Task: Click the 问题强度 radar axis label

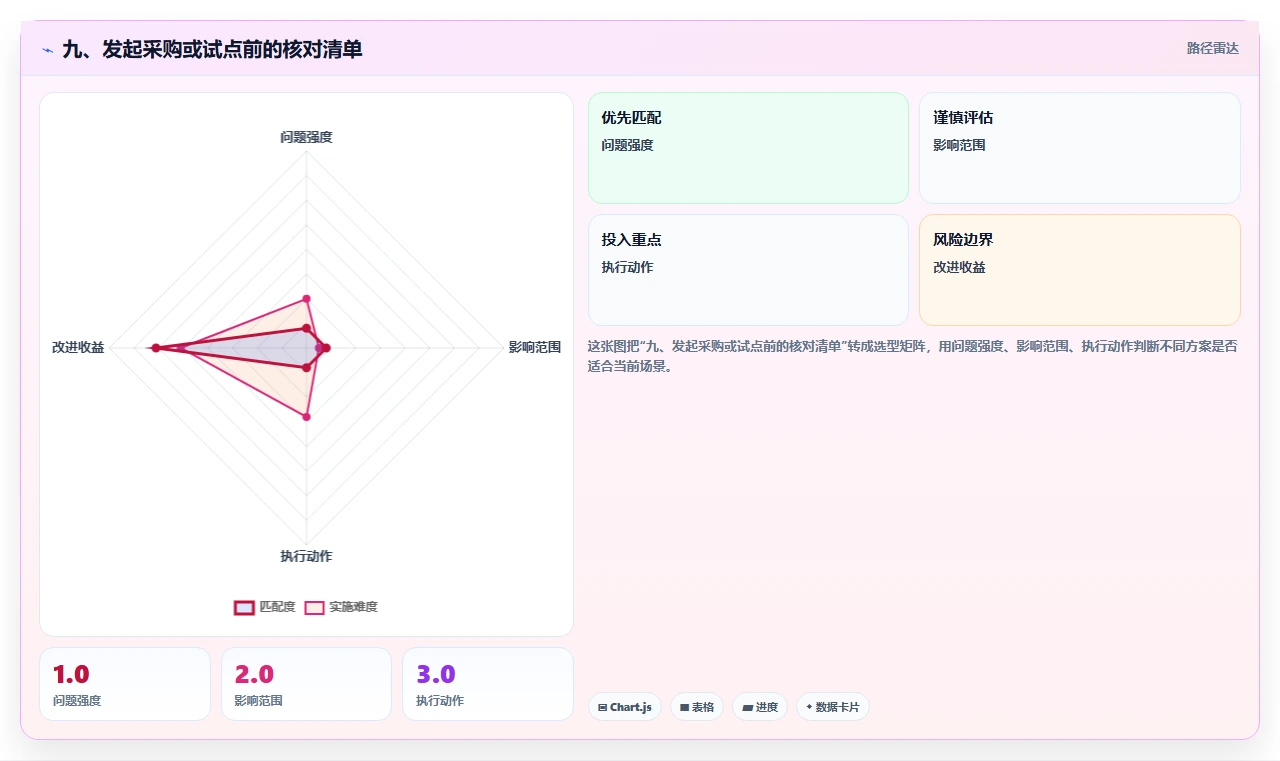Action: 306,137
